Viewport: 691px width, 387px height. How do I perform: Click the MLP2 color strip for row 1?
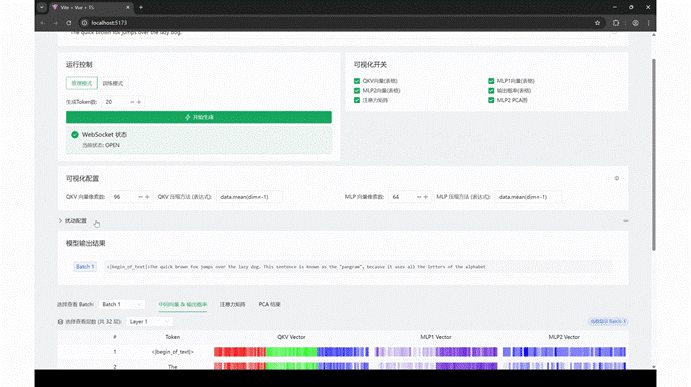click(x=564, y=352)
